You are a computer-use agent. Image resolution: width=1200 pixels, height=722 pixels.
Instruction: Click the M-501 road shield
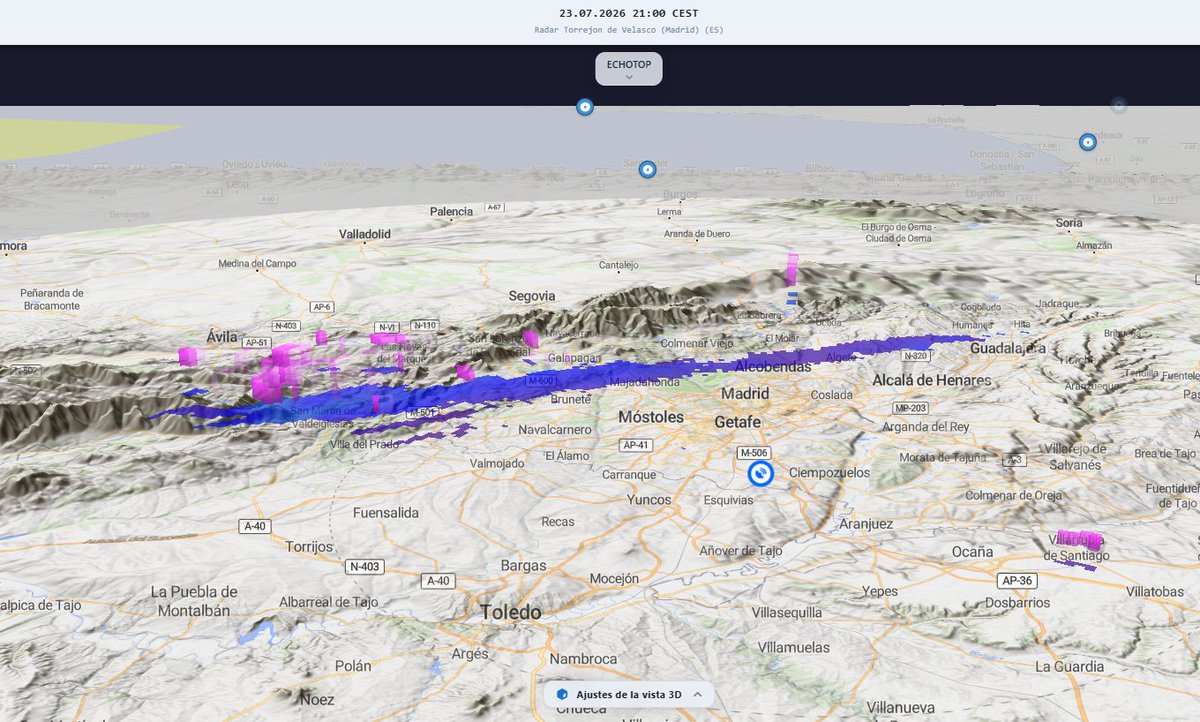420,412
